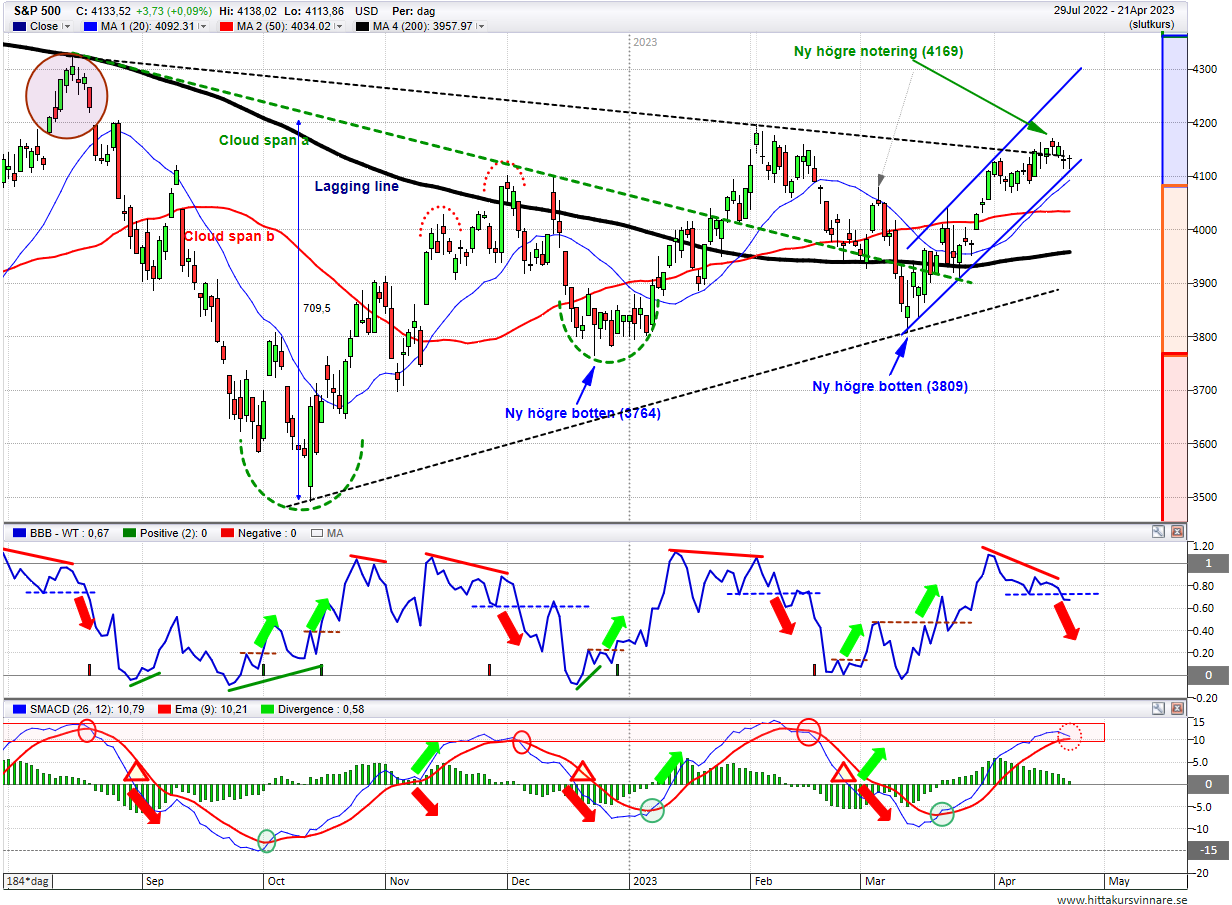Screen dimensions: 1232x905
Task: Click the 'BBB - WT : 0,67' legend label
Action: click(x=71, y=533)
